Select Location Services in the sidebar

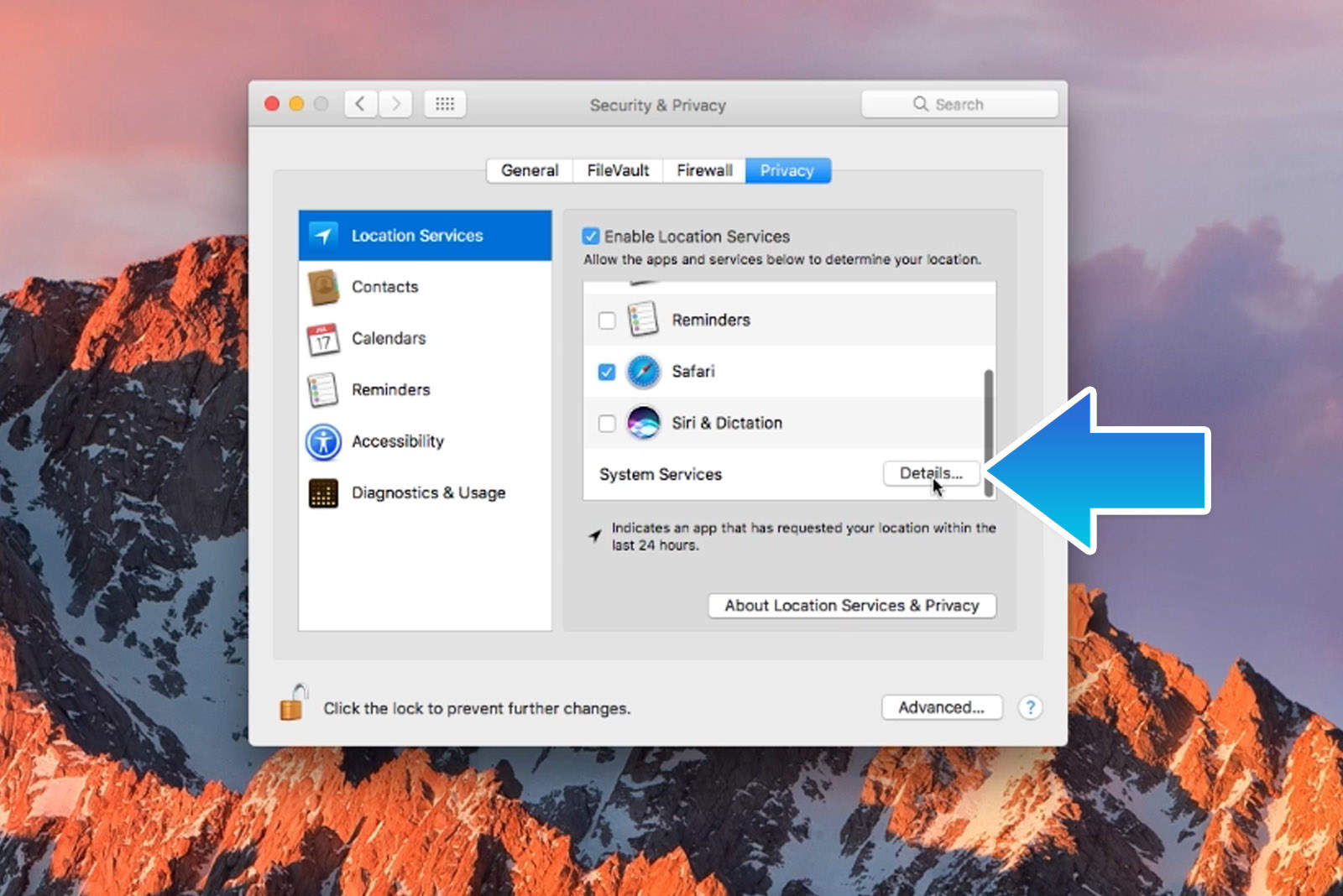416,236
